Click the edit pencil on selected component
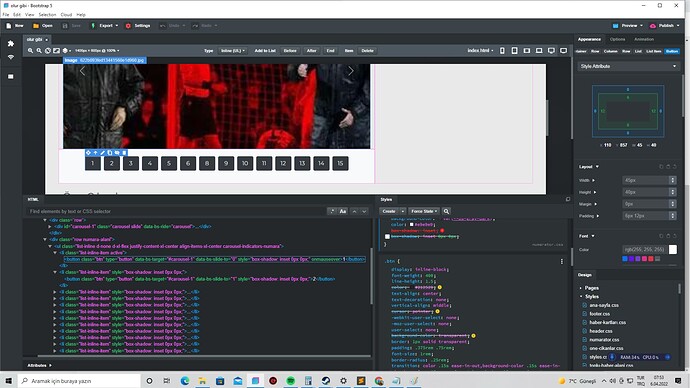Image resolution: width=690 pixels, height=388 pixels. (x=103, y=153)
